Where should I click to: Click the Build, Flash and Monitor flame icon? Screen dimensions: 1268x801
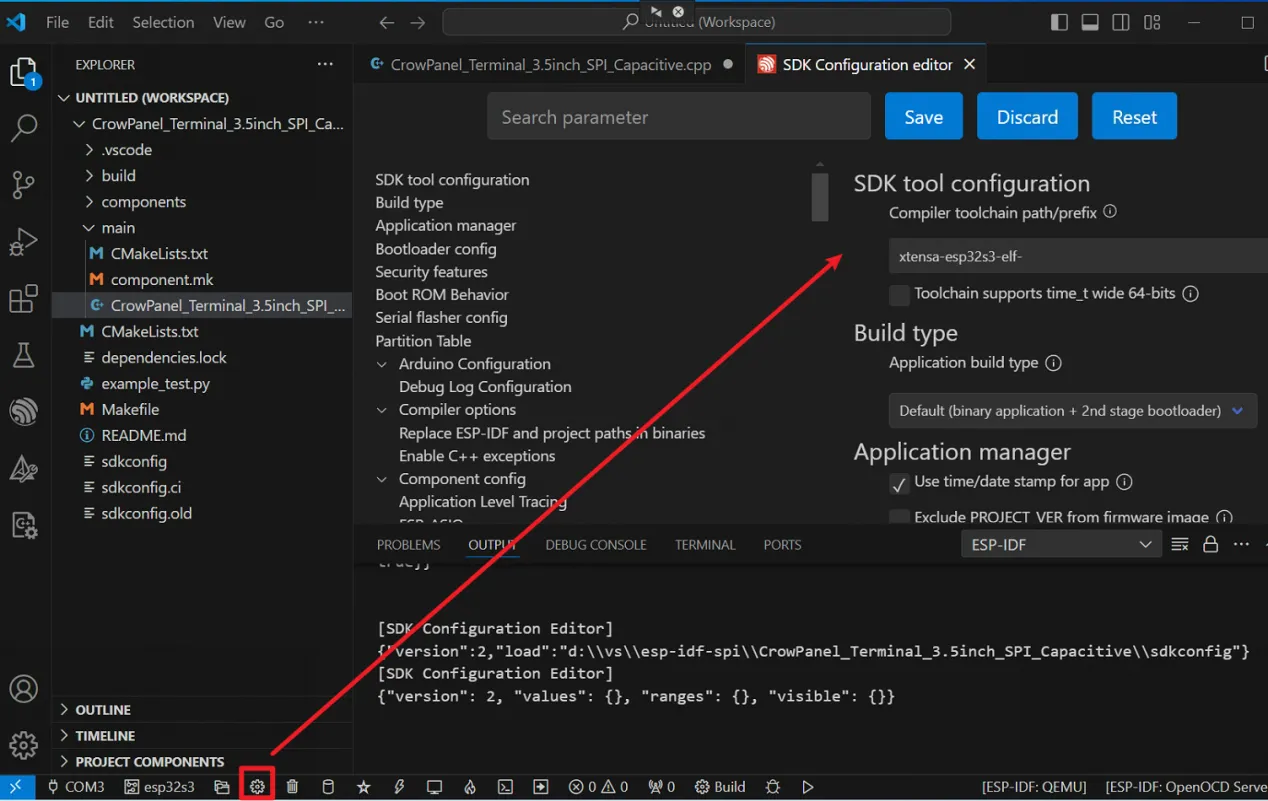click(x=470, y=787)
